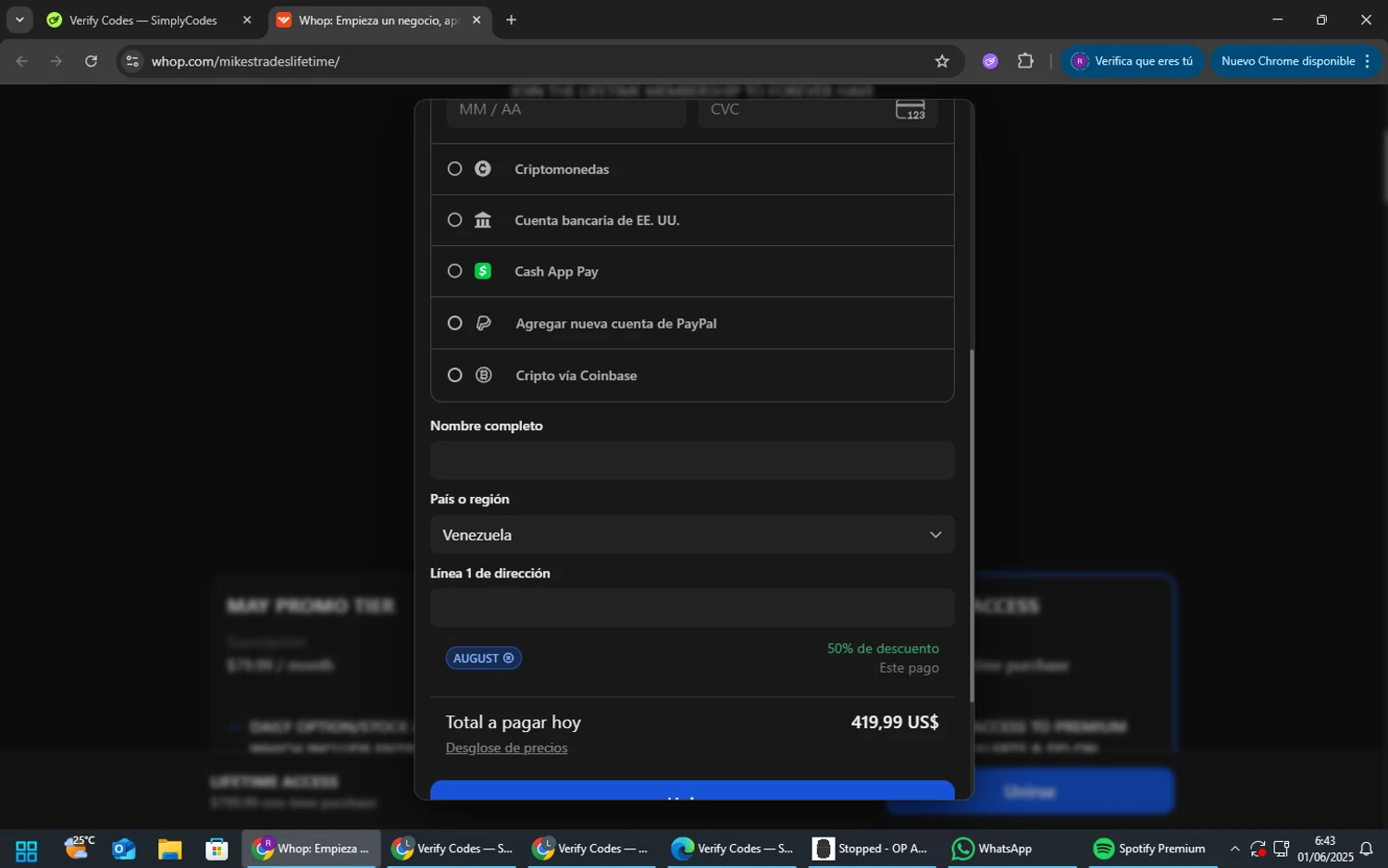Screen dimensions: 1388x868
Task: Open the Edge Verify Codes taskbar window
Action: click(733, 849)
